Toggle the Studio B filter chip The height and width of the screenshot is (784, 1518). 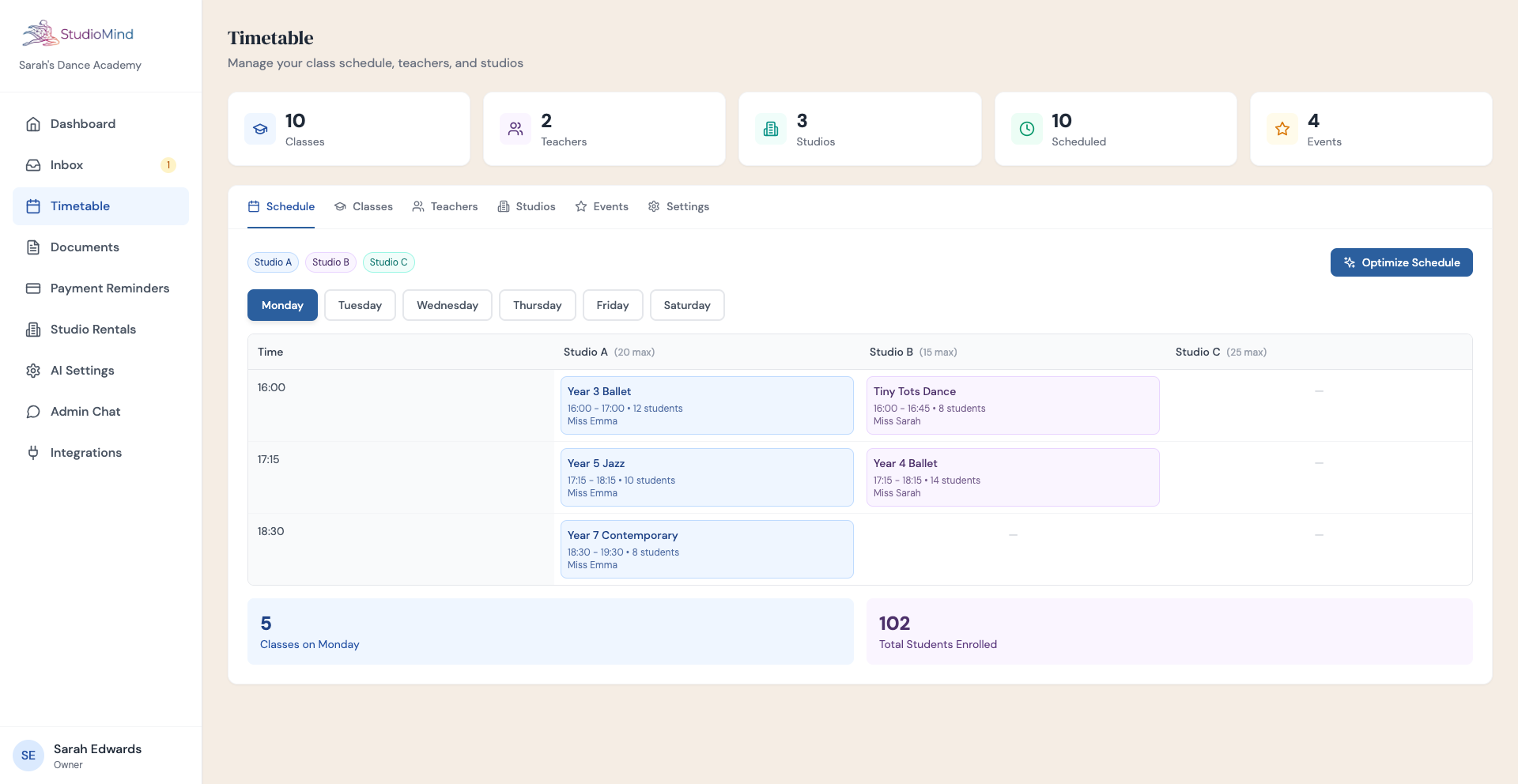coord(330,262)
